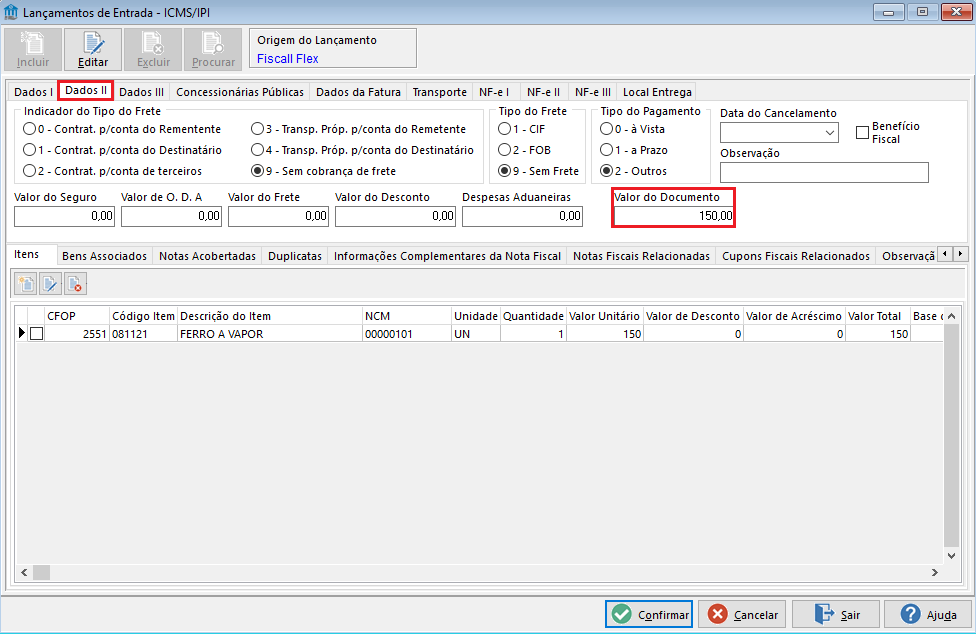Switch to the Dados I tab

[x=33, y=92]
